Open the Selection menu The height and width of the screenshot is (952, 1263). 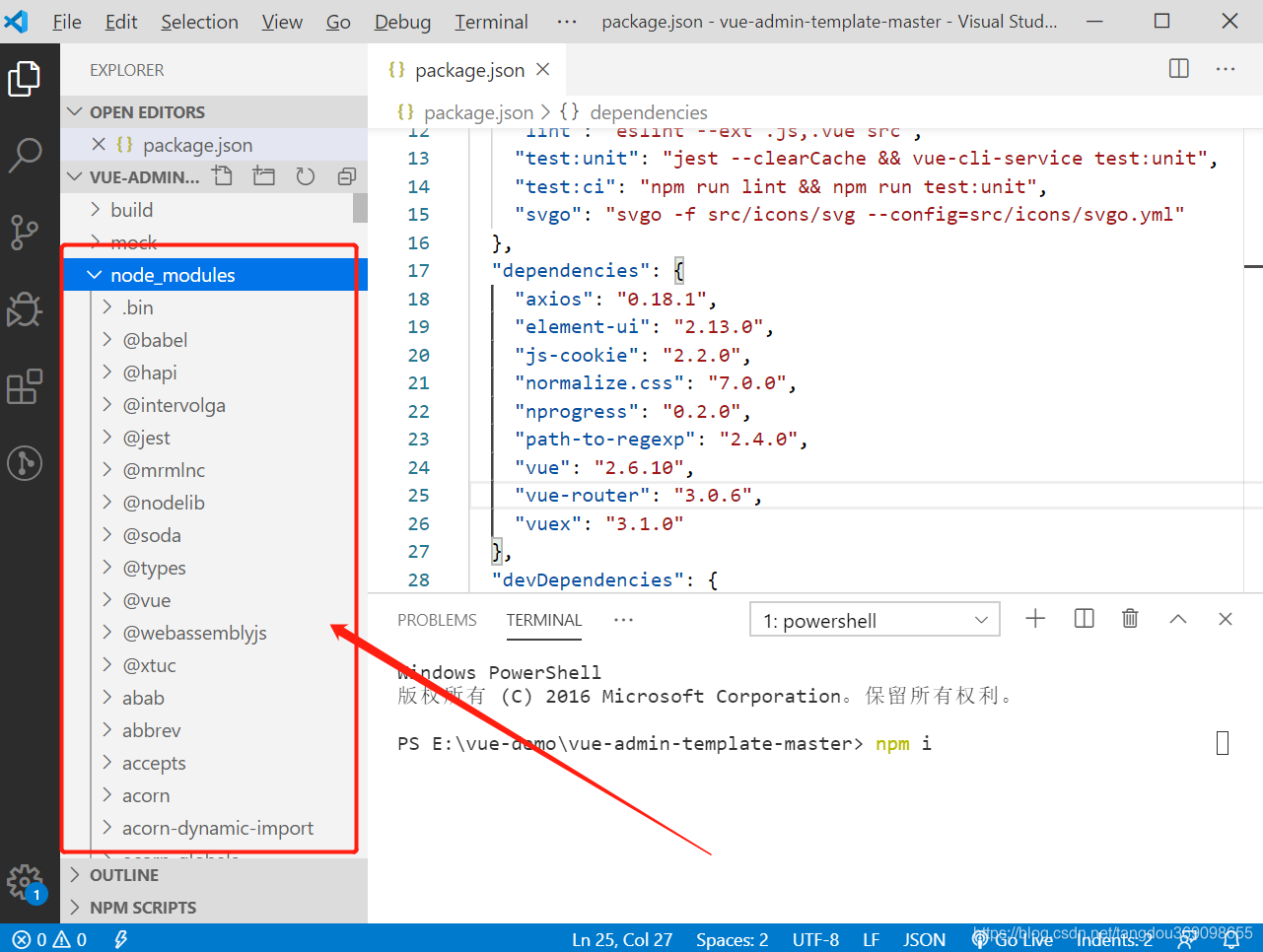tap(199, 22)
